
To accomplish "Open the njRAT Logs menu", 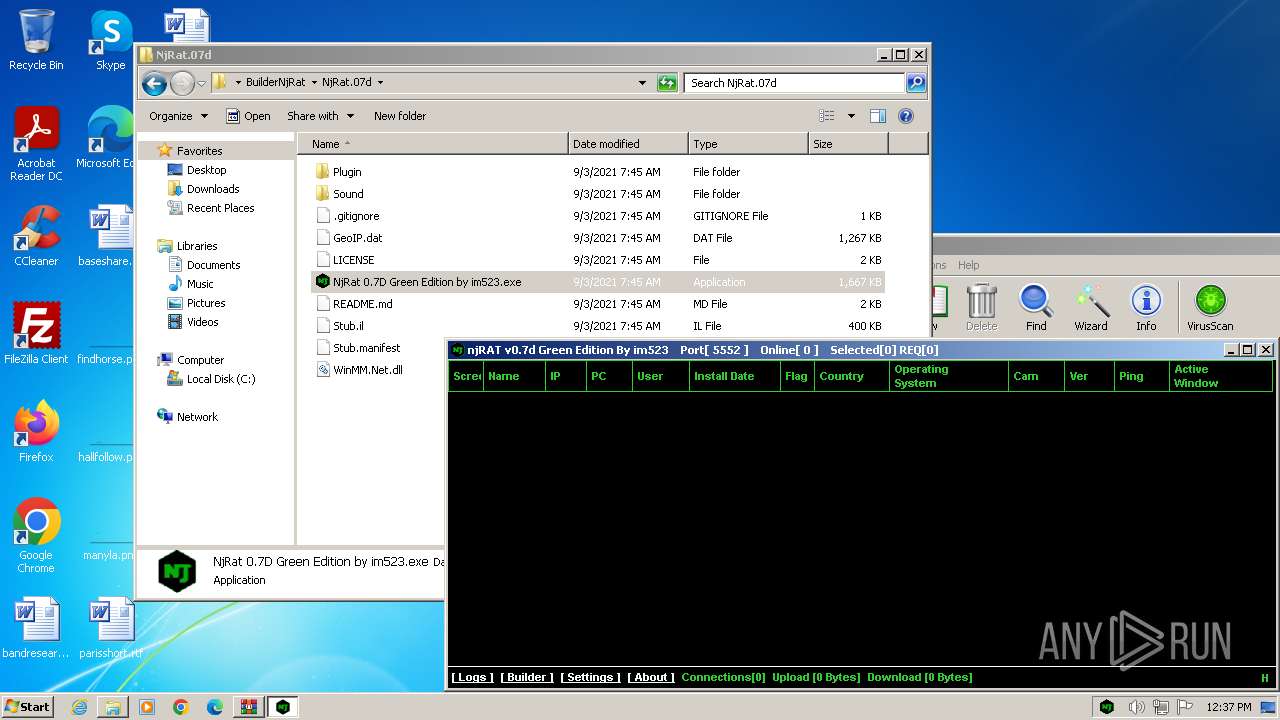I will click(x=471, y=677).
